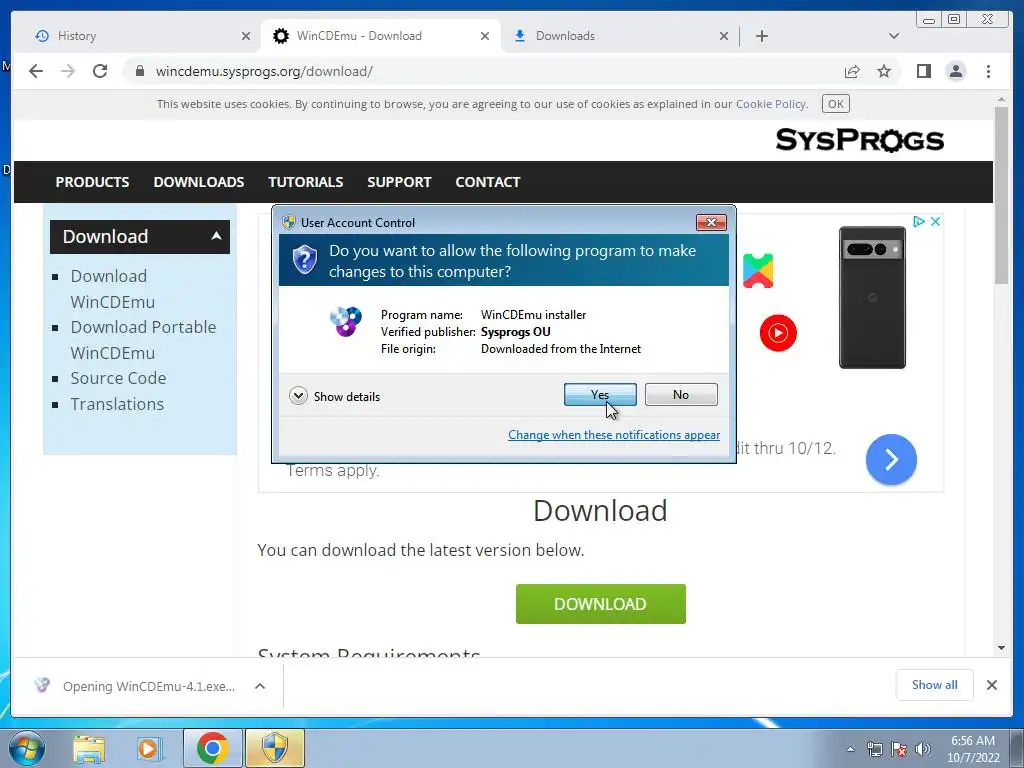The width and height of the screenshot is (1024, 768).
Task: Close the Downloads tab
Action: 724,36
